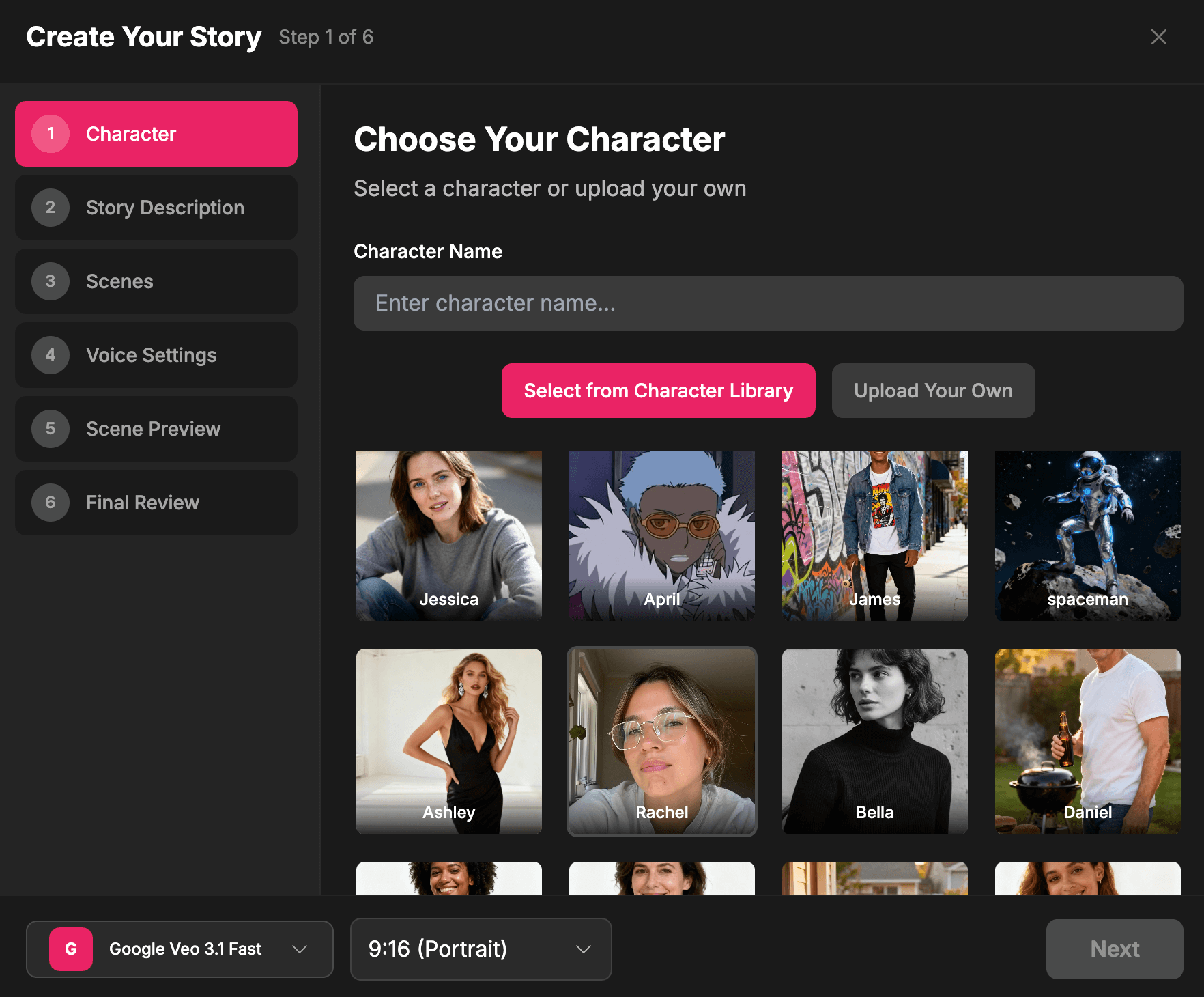Select the Character step tab
This screenshot has height=997, width=1204.
pos(156,134)
